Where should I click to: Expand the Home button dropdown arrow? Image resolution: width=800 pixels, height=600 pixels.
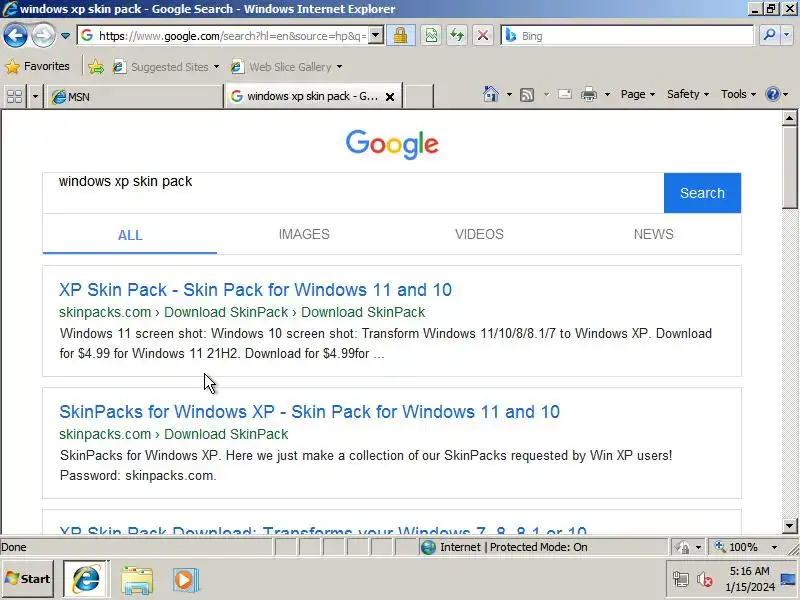(x=509, y=94)
